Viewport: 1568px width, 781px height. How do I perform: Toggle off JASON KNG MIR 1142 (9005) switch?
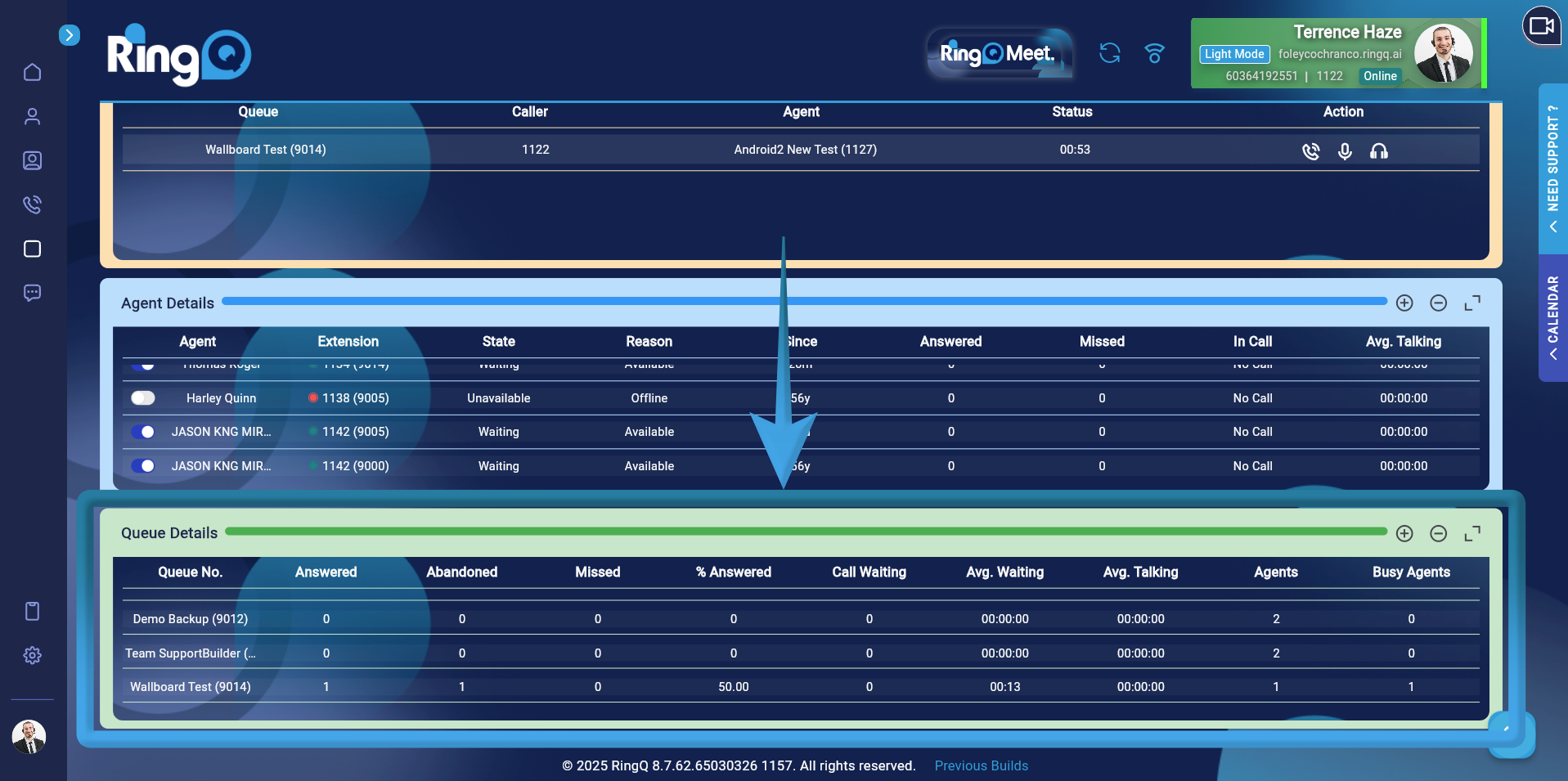click(x=143, y=432)
